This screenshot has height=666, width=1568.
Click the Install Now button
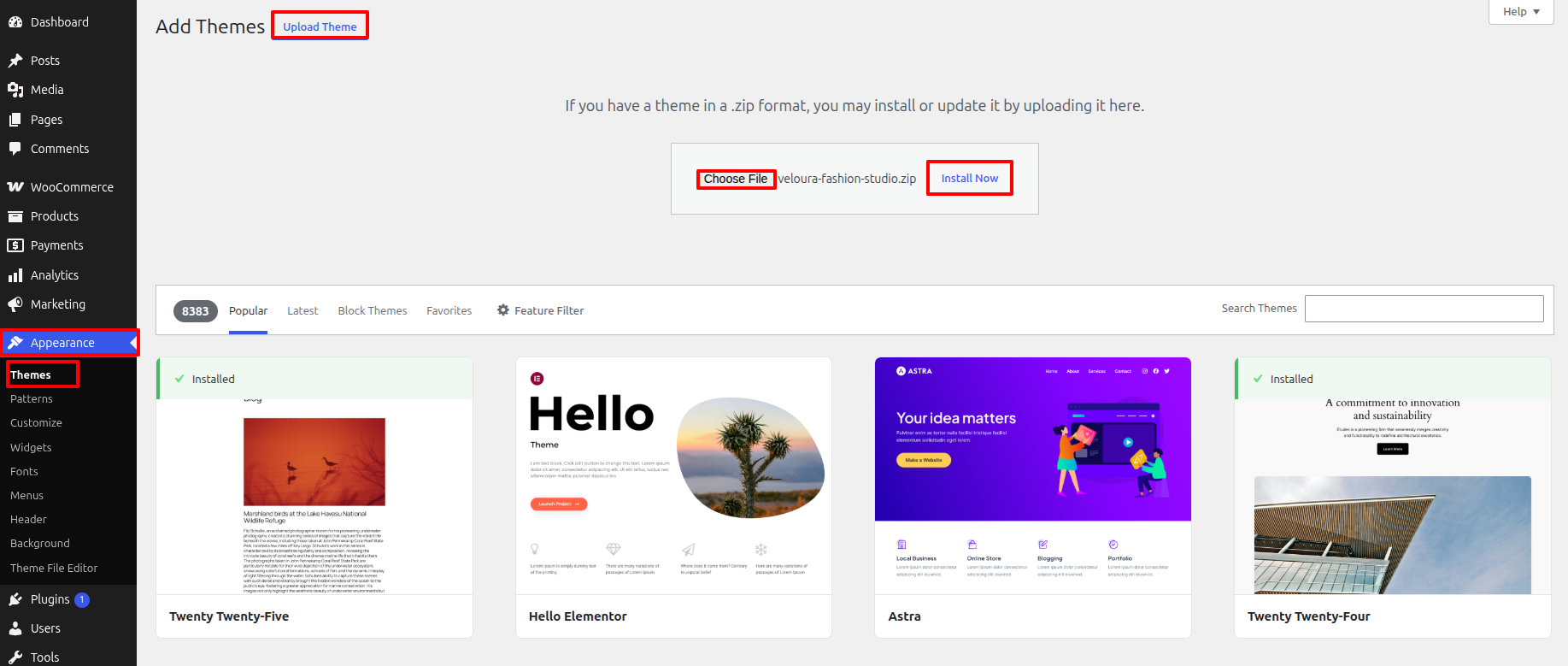click(x=970, y=178)
